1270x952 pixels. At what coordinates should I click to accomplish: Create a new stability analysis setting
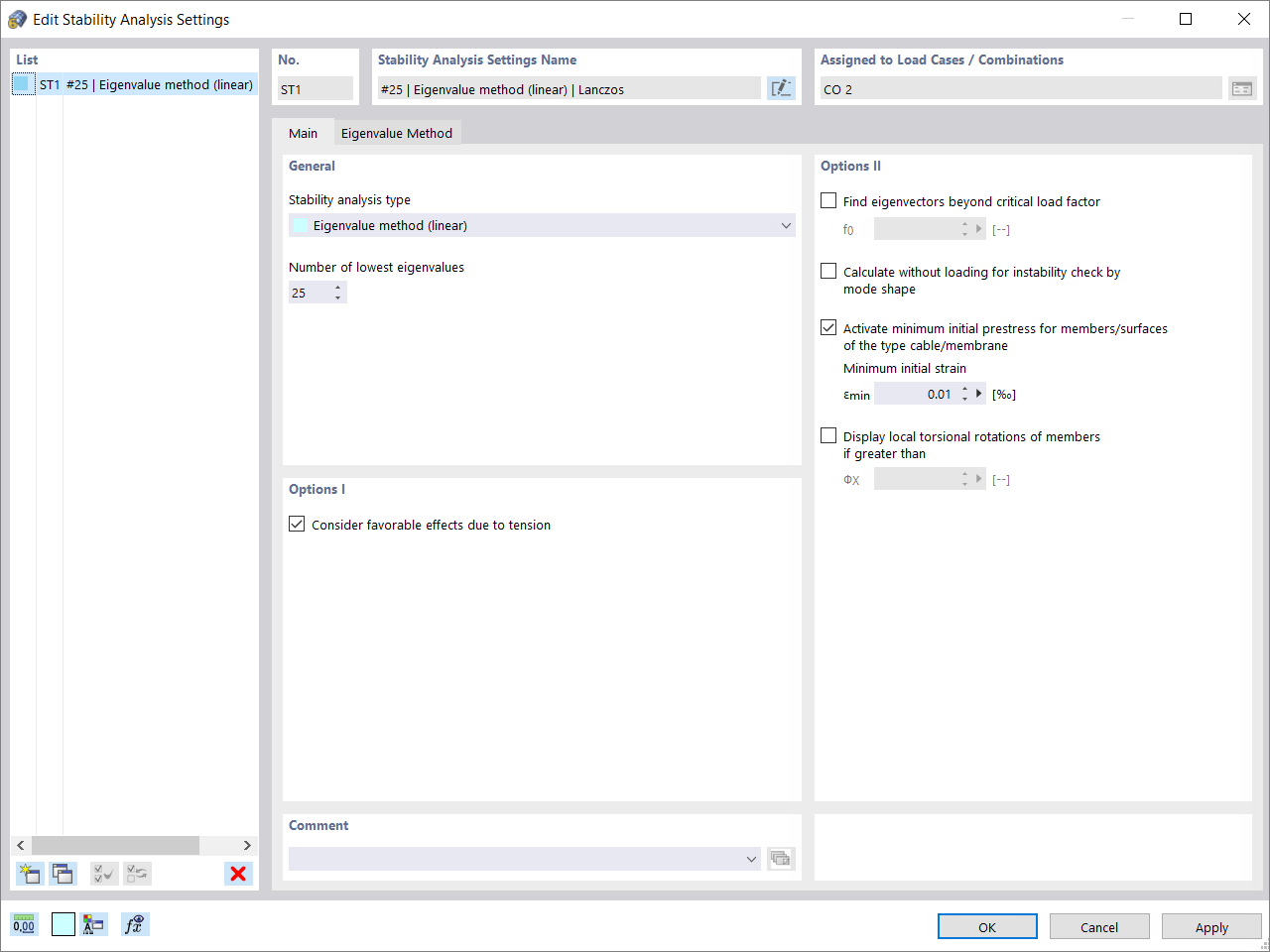click(x=29, y=874)
